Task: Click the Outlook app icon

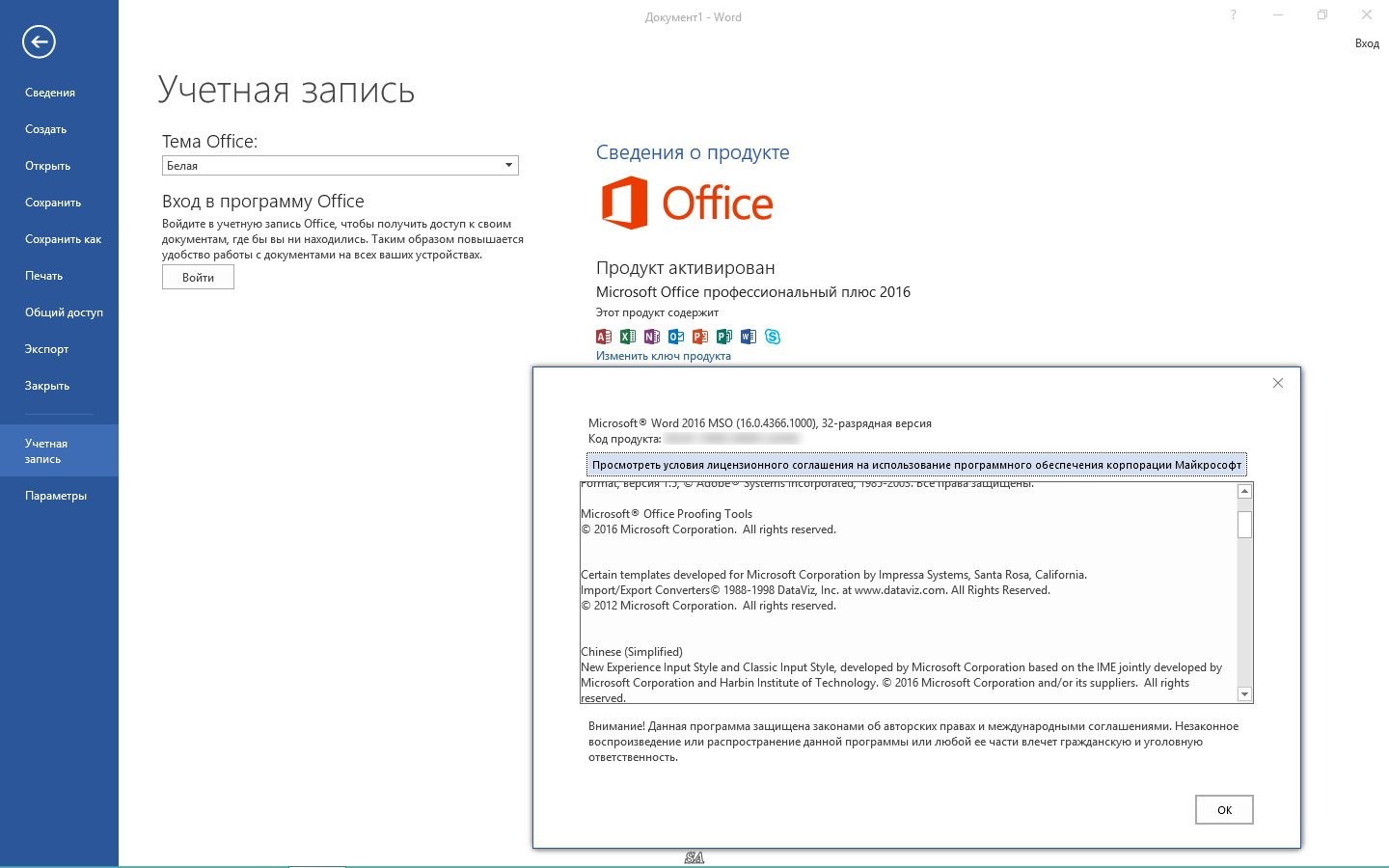Action: pos(676,337)
